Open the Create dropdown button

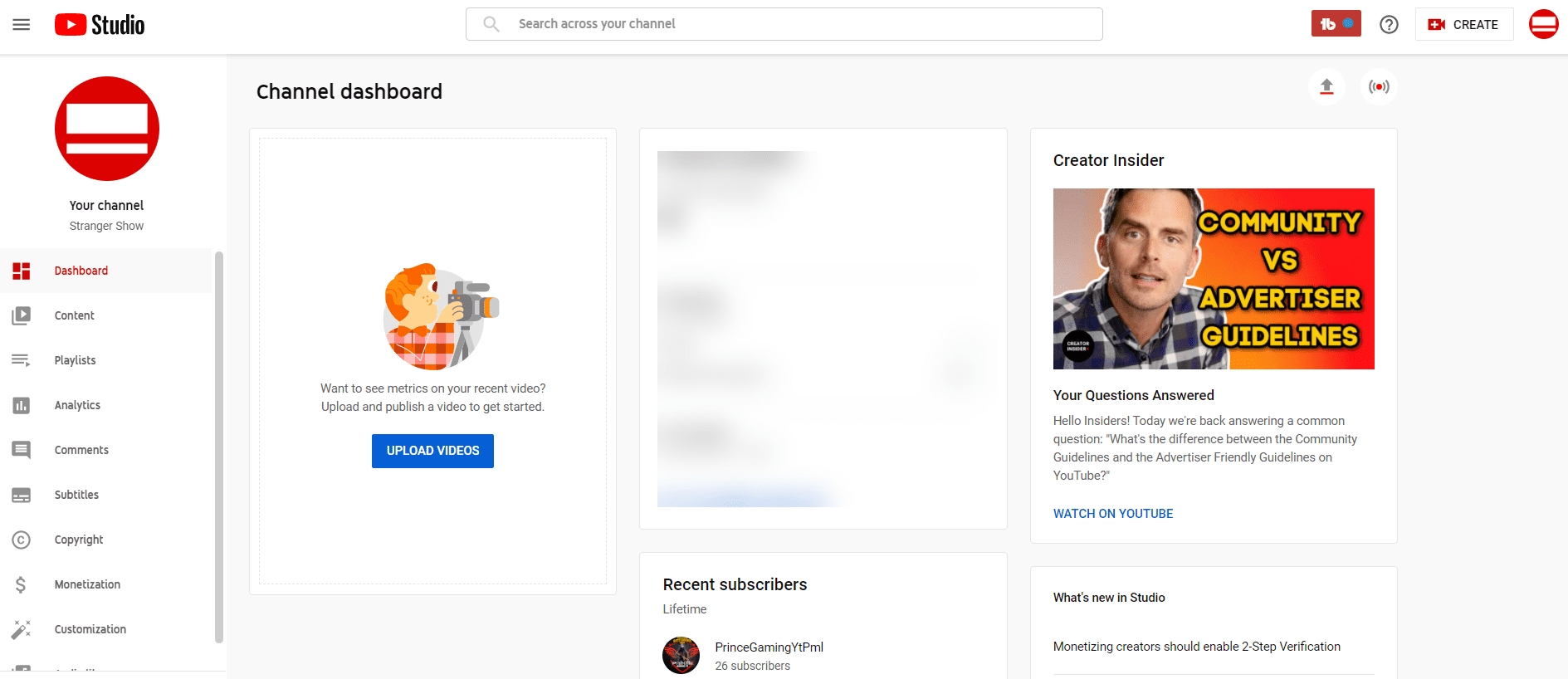(1463, 24)
